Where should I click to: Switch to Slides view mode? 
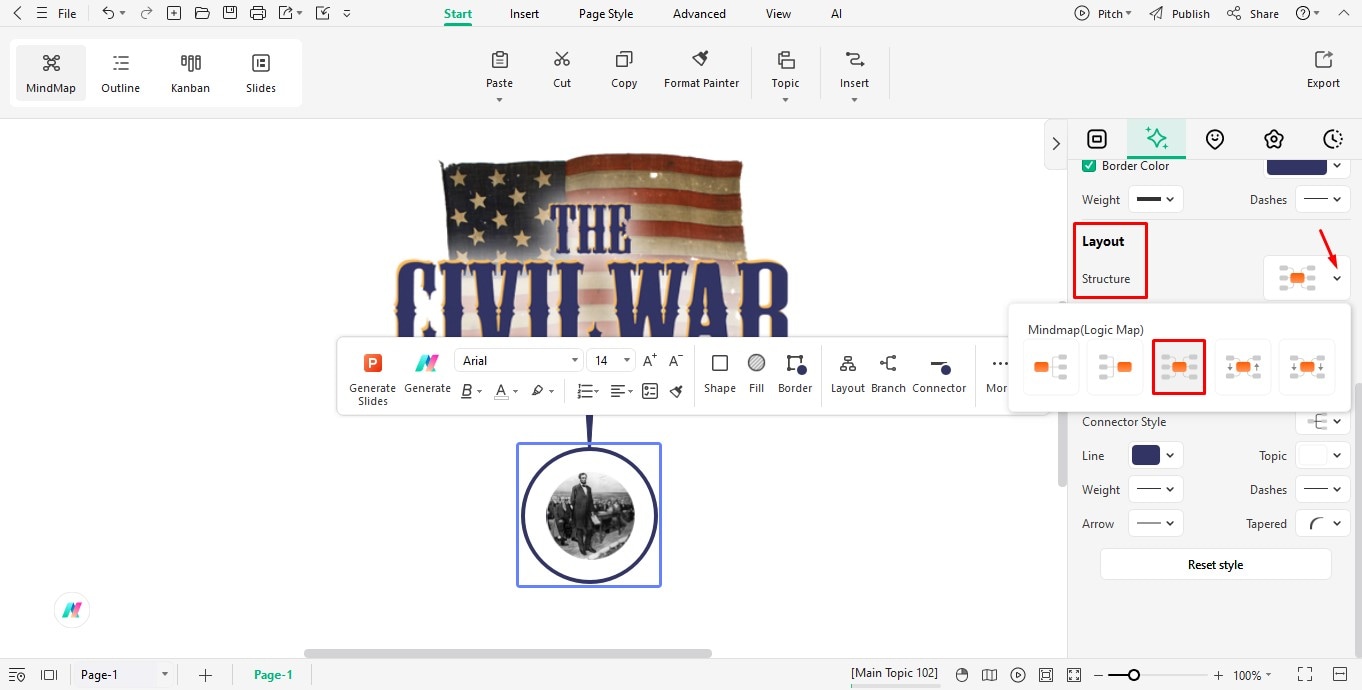pyautogui.click(x=261, y=73)
